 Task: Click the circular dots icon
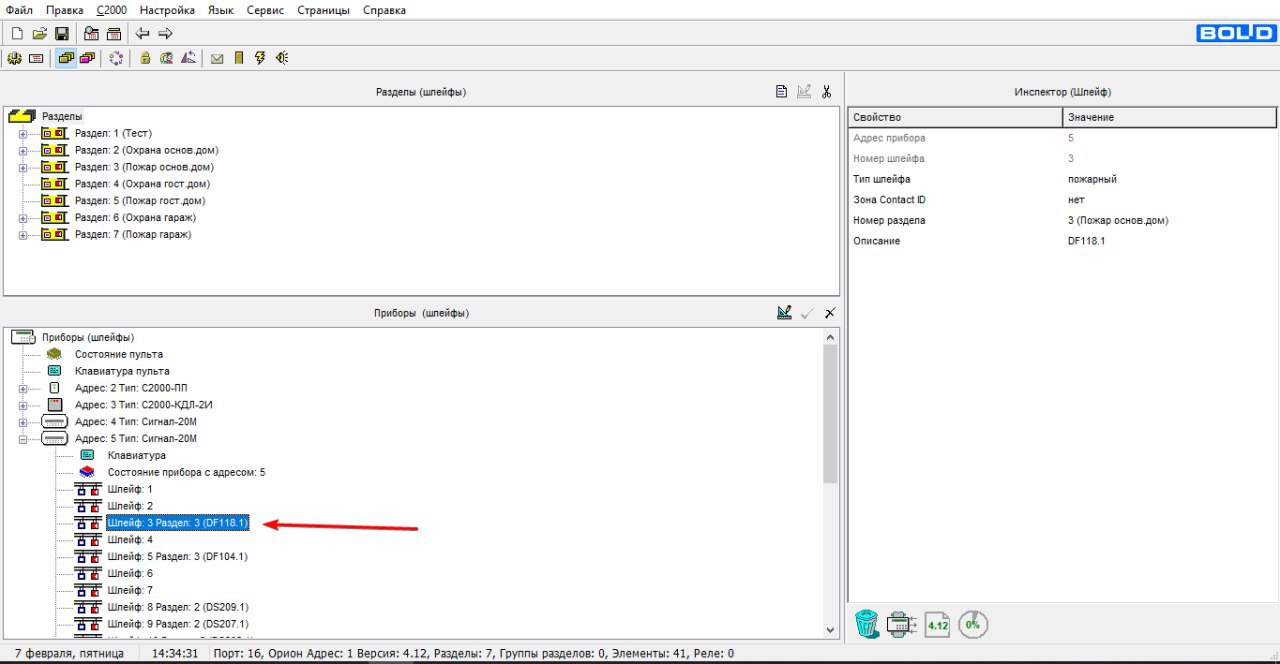click(x=116, y=58)
